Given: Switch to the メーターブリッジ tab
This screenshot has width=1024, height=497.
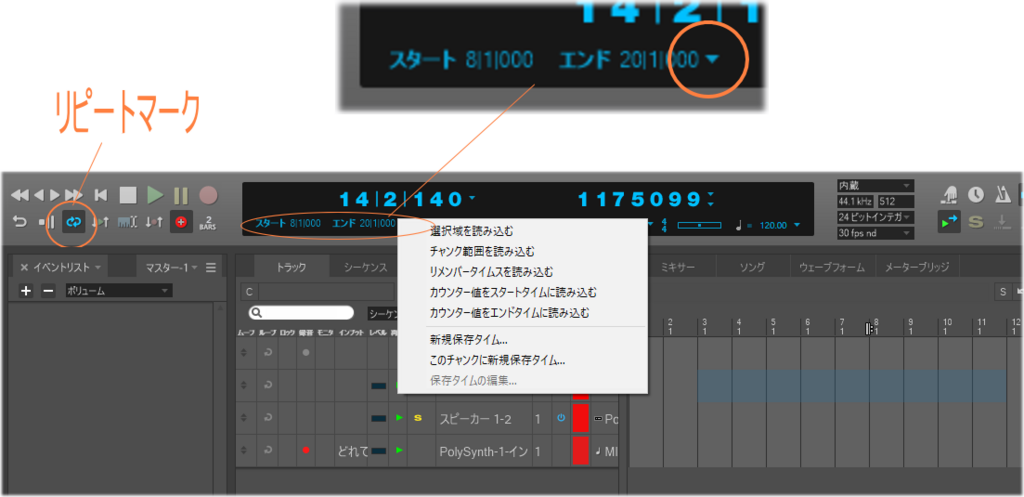Looking at the screenshot, I should tap(917, 267).
